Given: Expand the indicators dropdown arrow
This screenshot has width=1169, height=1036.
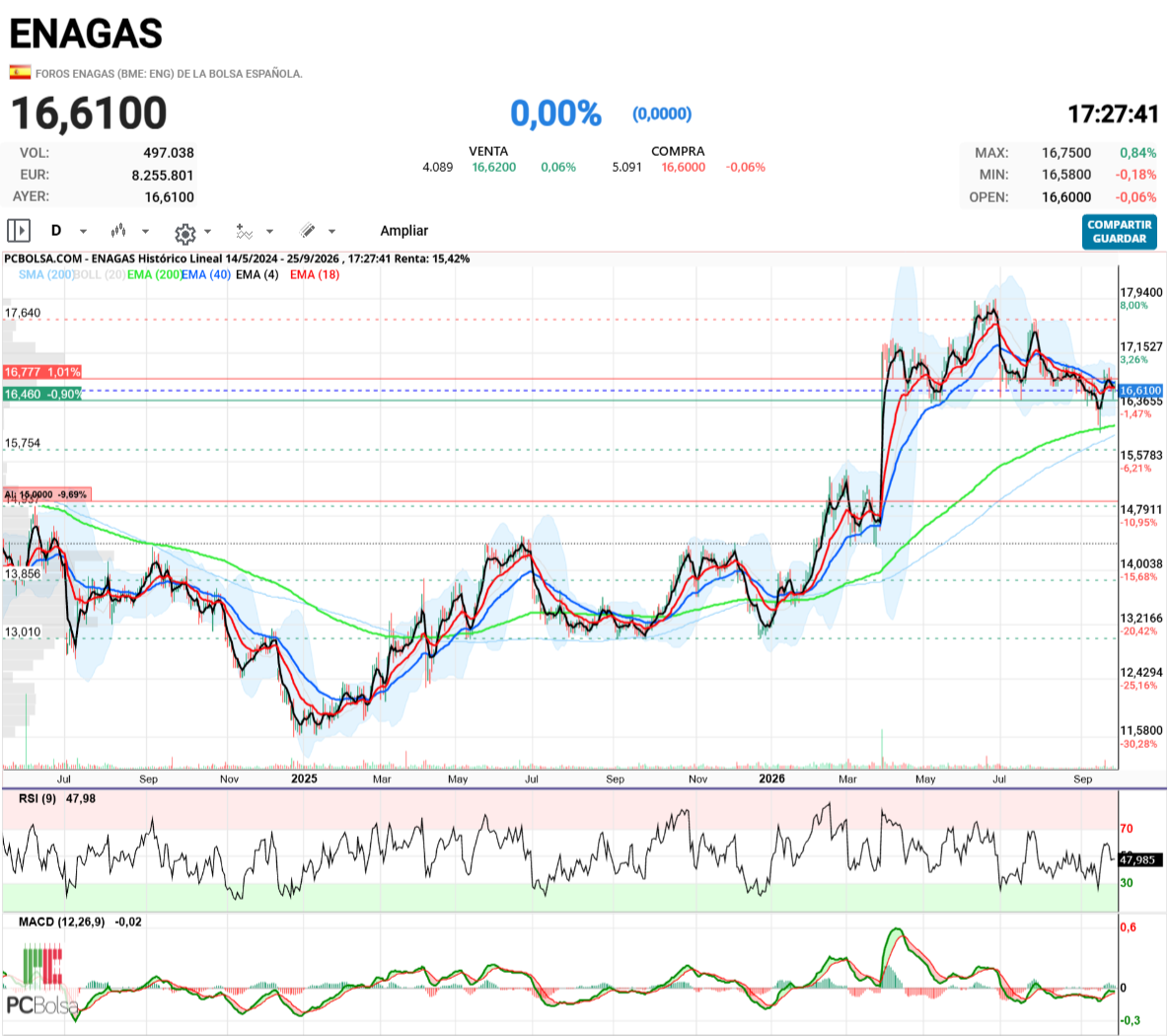Looking at the screenshot, I should [270, 231].
